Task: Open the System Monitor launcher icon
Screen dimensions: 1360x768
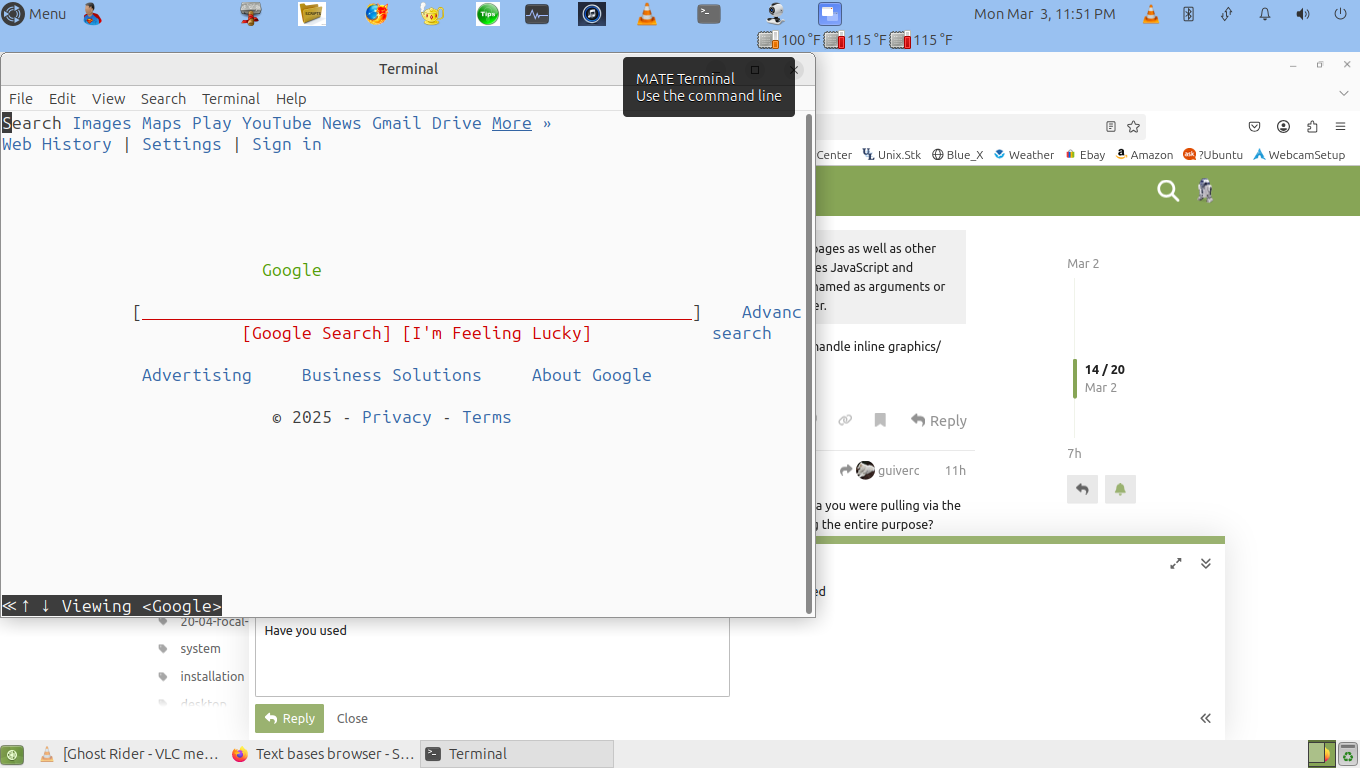Action: click(x=537, y=14)
